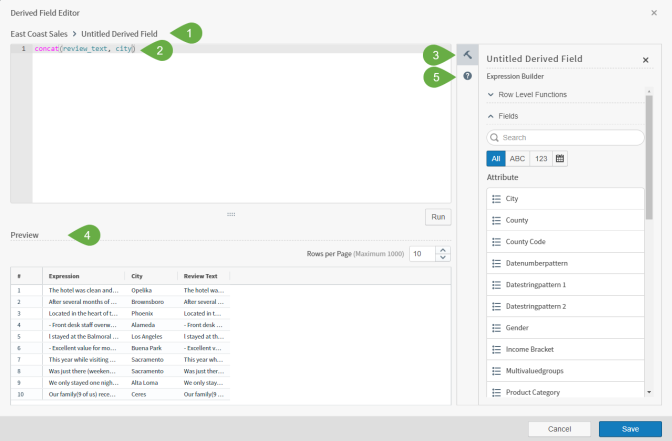This screenshot has width=672, height=441.
Task: Run the expression
Action: (437, 216)
